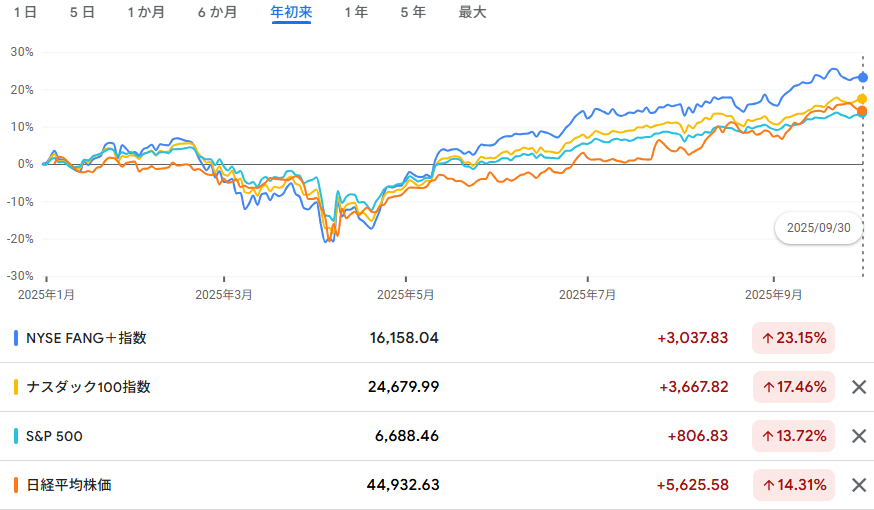Open the NYSE FANG＋指数 entry
This screenshot has height=510, width=874.
coord(86,338)
